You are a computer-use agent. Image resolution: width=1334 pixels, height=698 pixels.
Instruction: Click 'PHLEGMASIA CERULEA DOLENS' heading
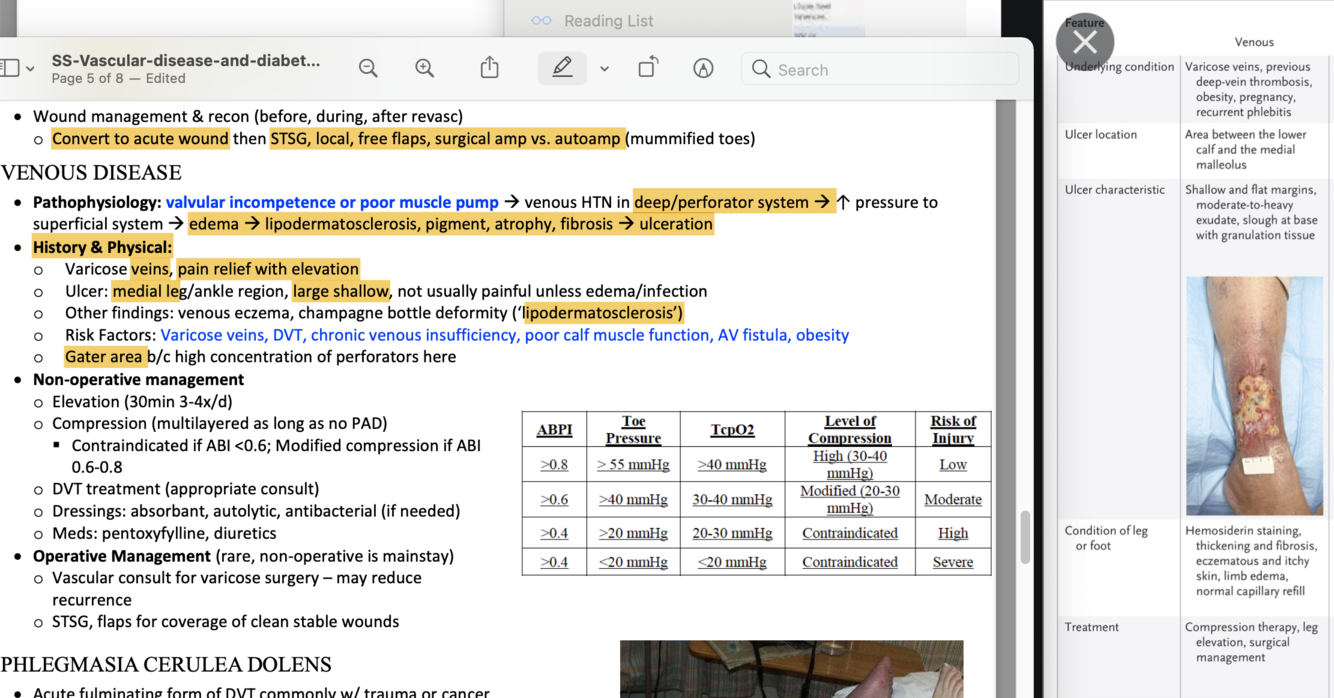(166, 664)
